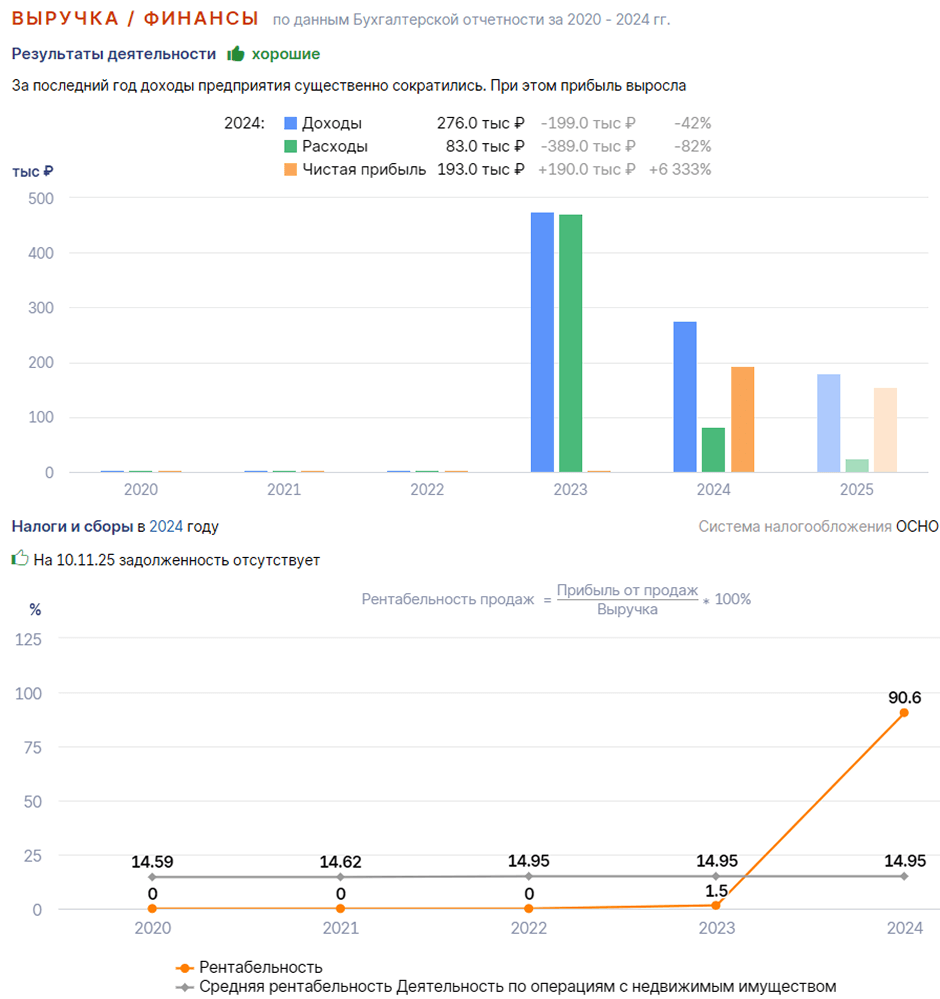Viewport: 940px width, 999px height.
Task: Select the orange 90.6 data point for 2024
Action: [x=904, y=713]
